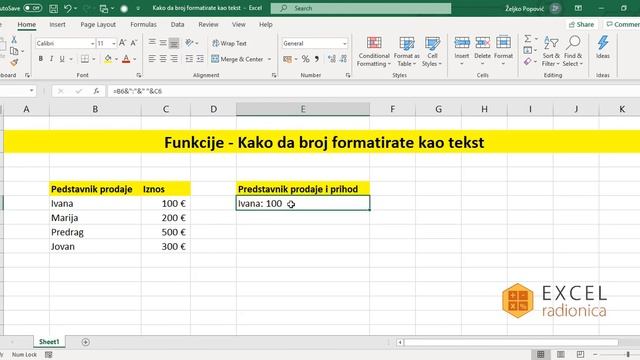Expand Name Box dropdown arrow
The height and width of the screenshot is (360, 640).
(31, 91)
